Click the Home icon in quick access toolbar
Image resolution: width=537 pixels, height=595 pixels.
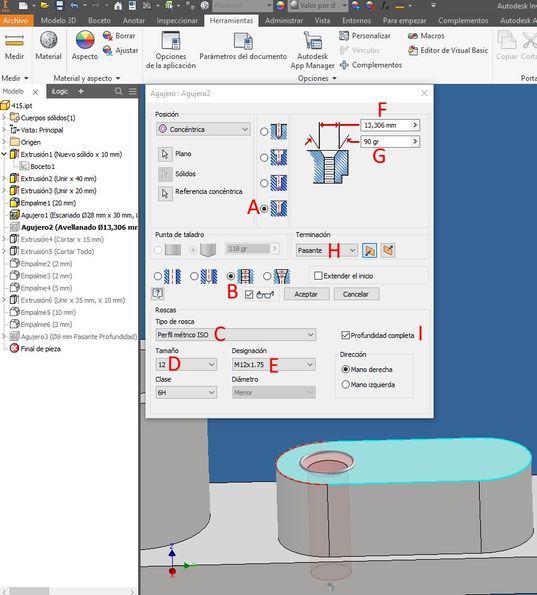point(118,6)
